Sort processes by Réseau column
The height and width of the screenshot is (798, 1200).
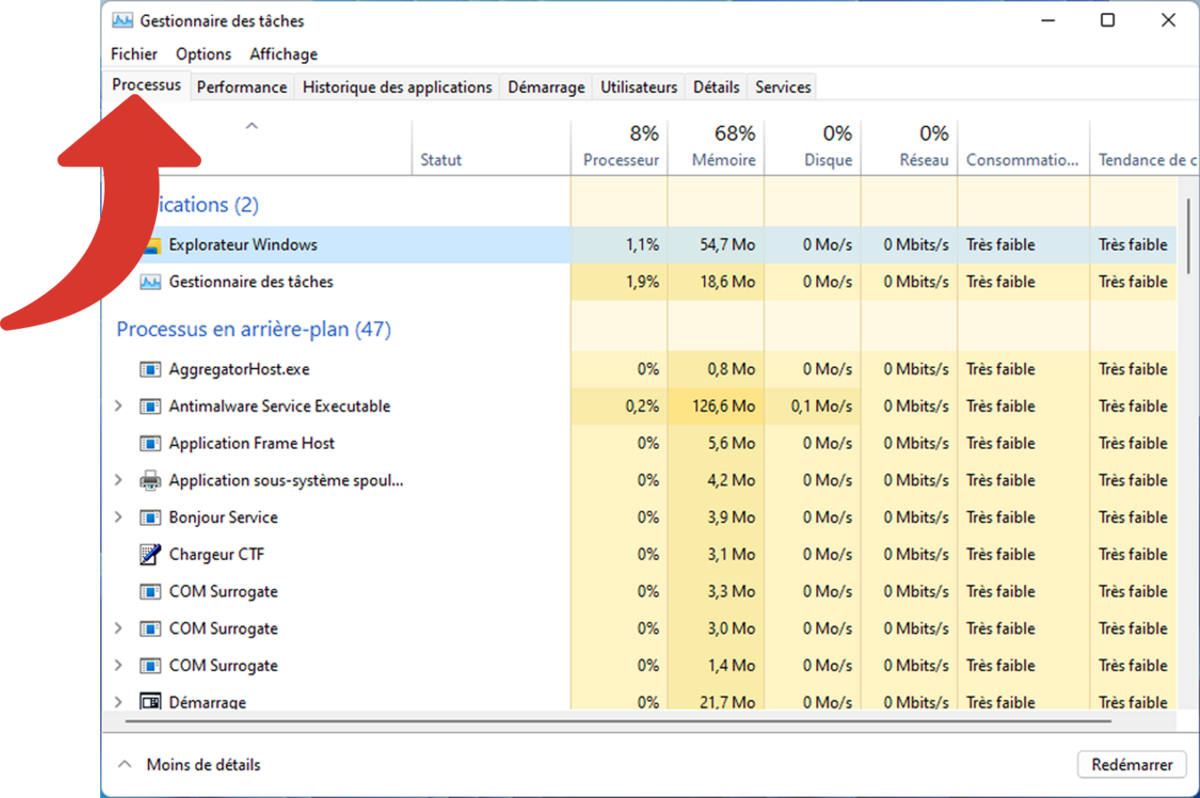(x=909, y=147)
